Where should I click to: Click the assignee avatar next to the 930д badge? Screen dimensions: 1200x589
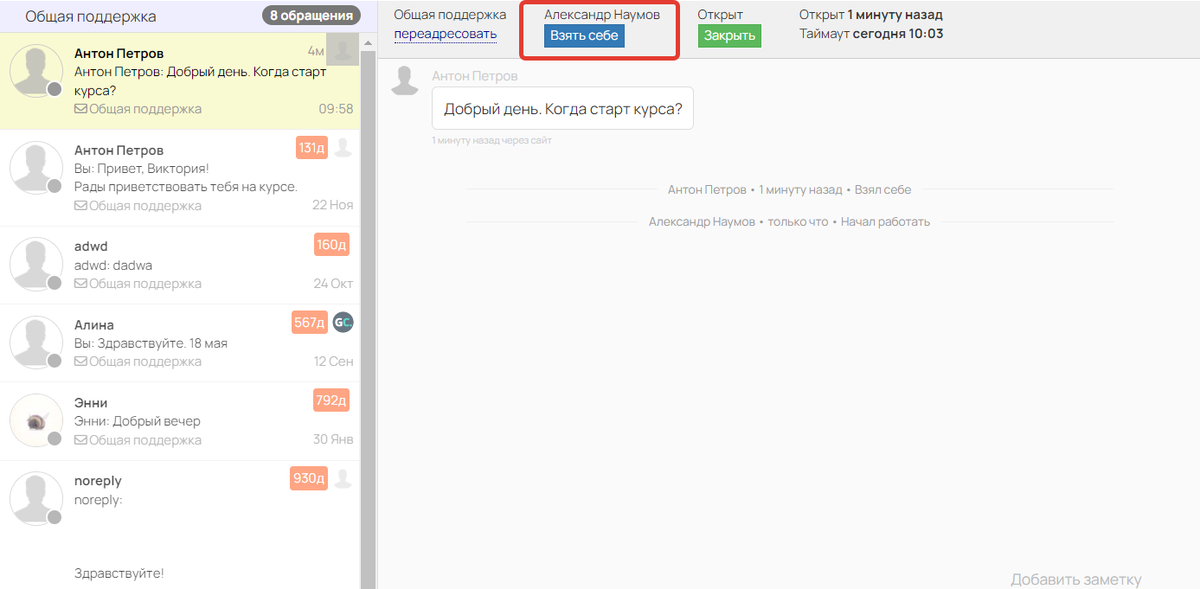tap(343, 478)
